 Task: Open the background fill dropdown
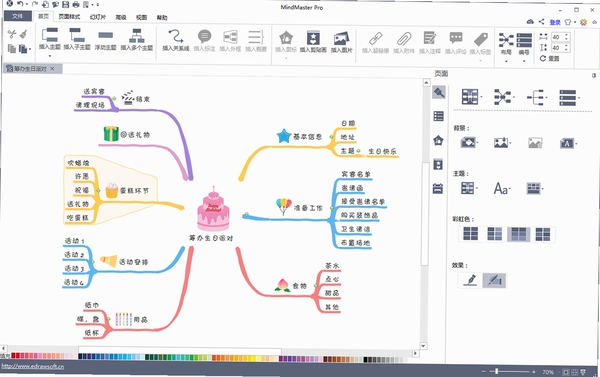(x=470, y=142)
